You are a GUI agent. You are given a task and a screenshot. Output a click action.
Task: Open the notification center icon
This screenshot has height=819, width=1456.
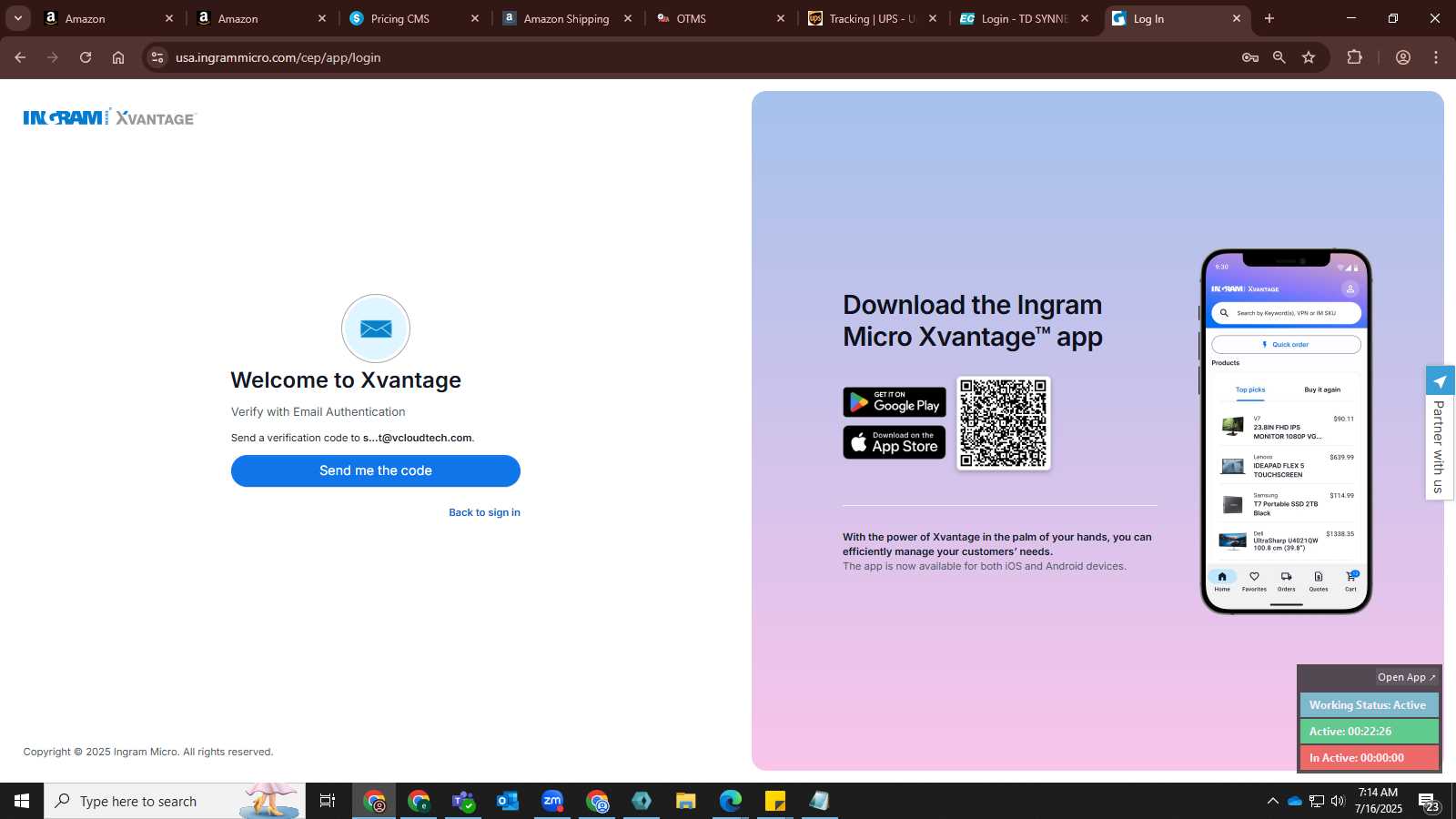click(1429, 802)
